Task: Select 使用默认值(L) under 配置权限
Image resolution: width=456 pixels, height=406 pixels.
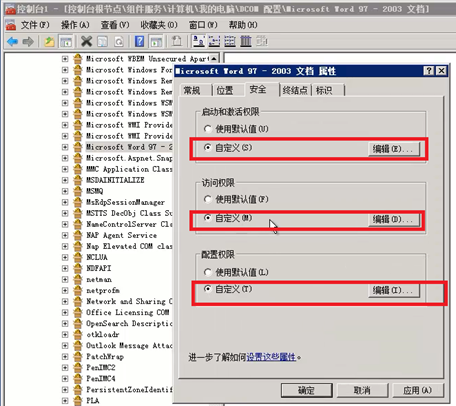Action: pos(236,272)
